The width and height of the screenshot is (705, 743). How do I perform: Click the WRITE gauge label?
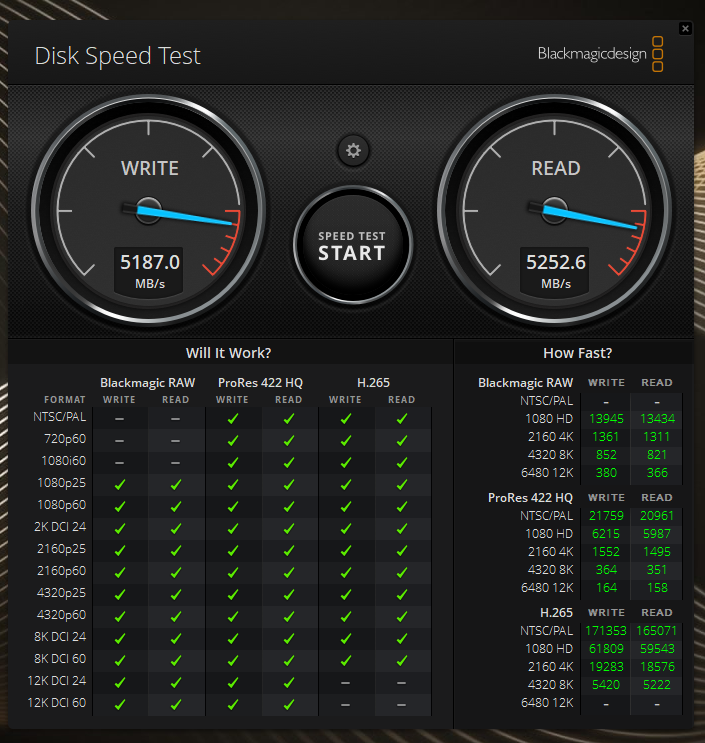coord(150,169)
